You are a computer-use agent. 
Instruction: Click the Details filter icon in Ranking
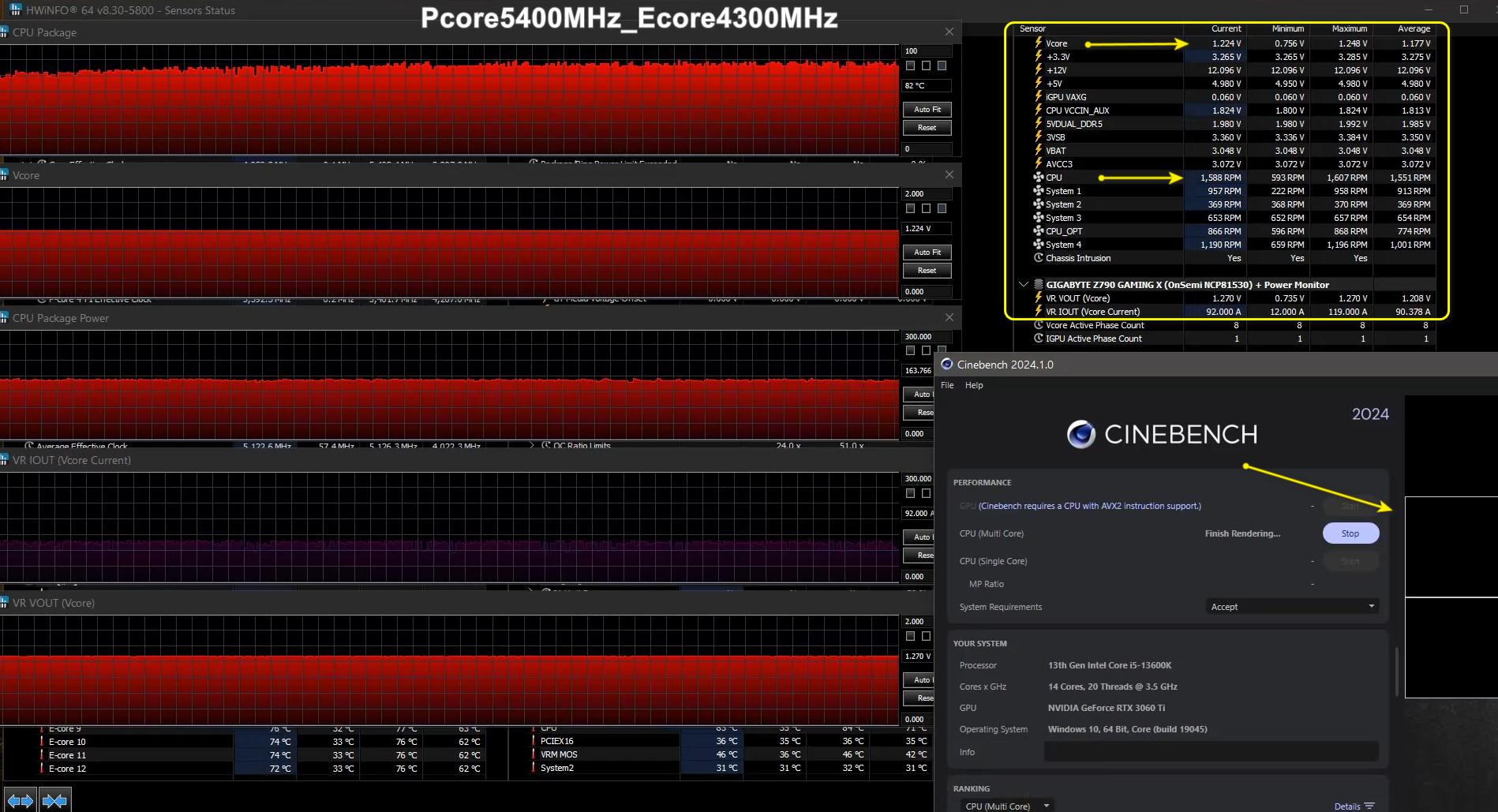pyautogui.click(x=1369, y=806)
